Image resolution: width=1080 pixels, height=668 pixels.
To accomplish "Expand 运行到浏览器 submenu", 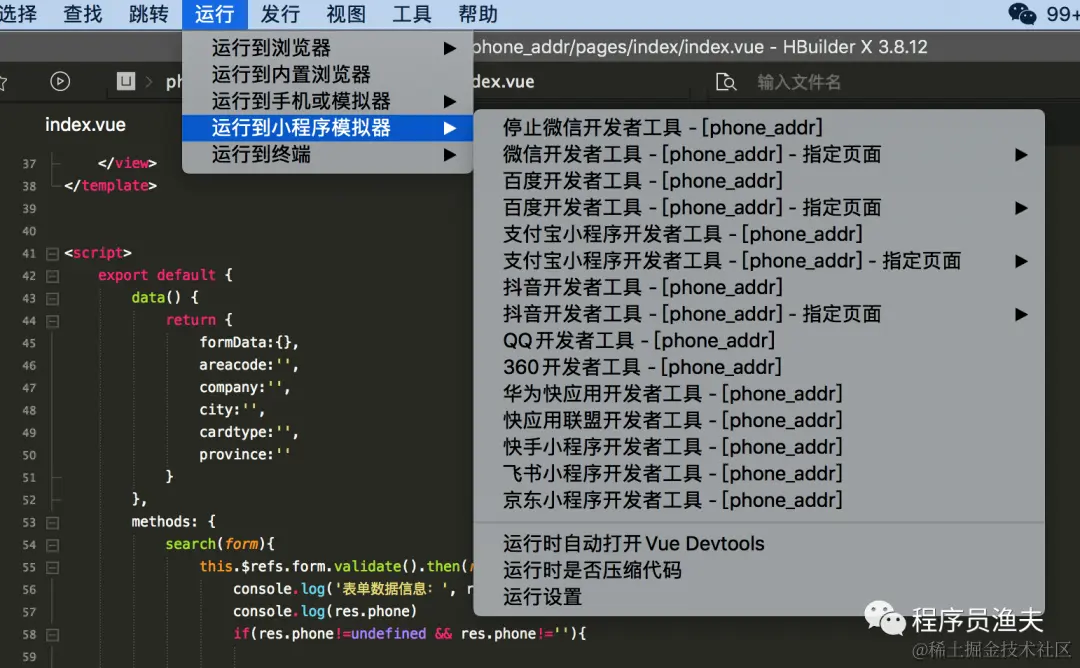I will (x=327, y=48).
